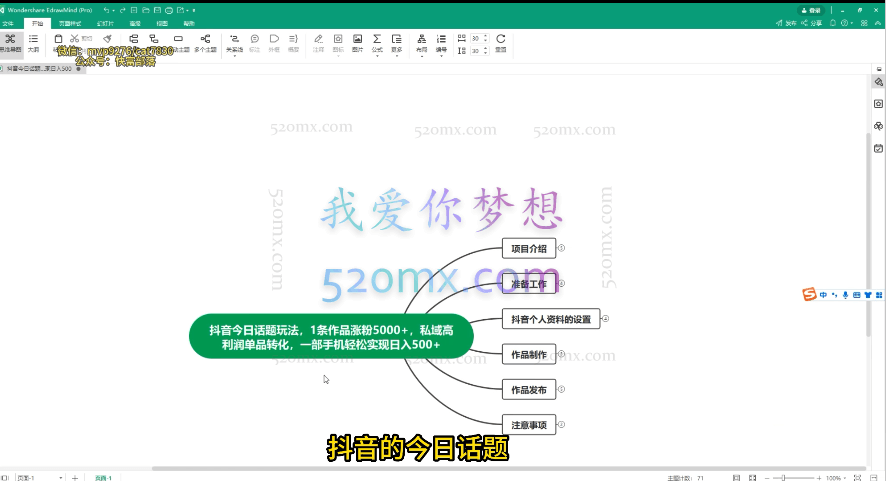Viewport: 886px width, 481px height.
Task: Select the 项目介绍 topic node
Action: [x=529, y=249]
